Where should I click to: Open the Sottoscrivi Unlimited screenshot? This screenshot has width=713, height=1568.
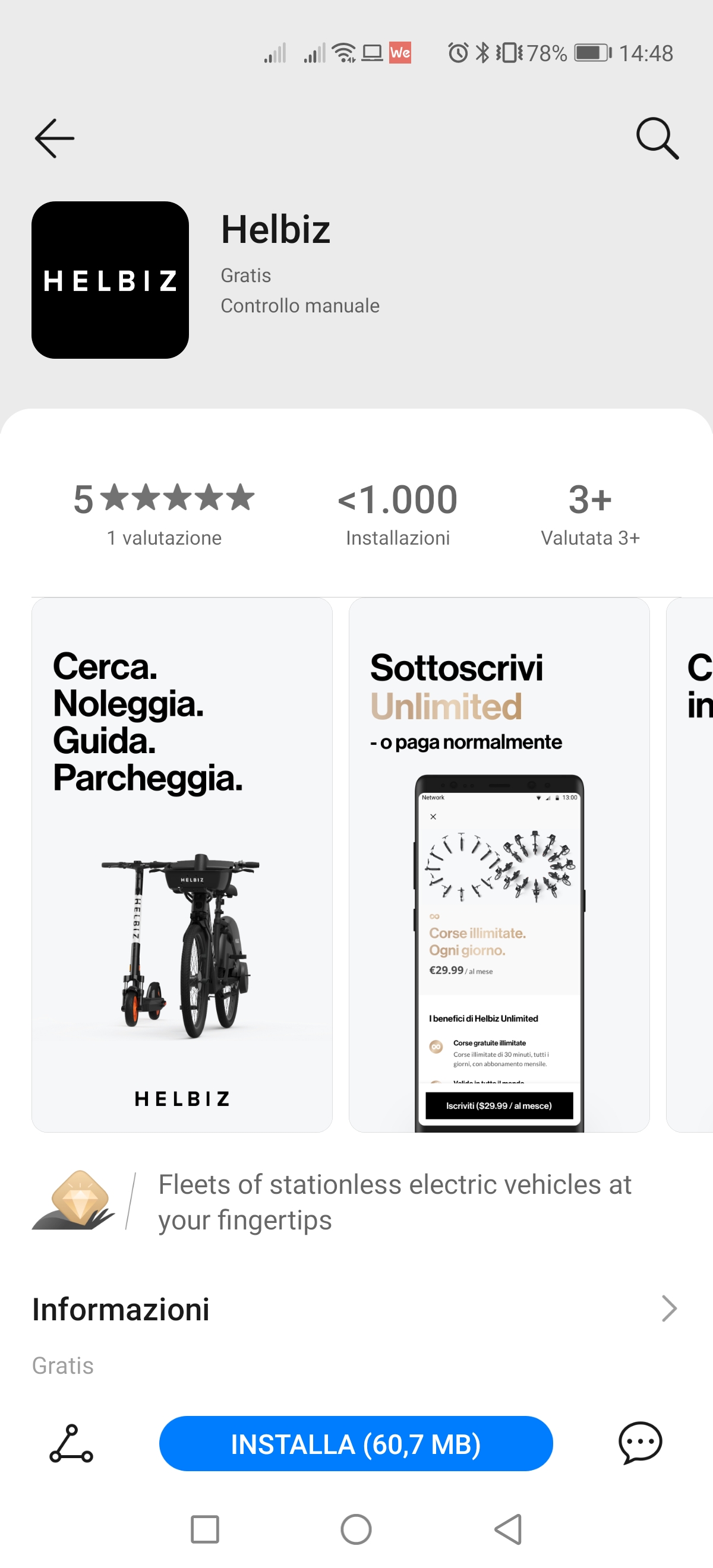499,864
